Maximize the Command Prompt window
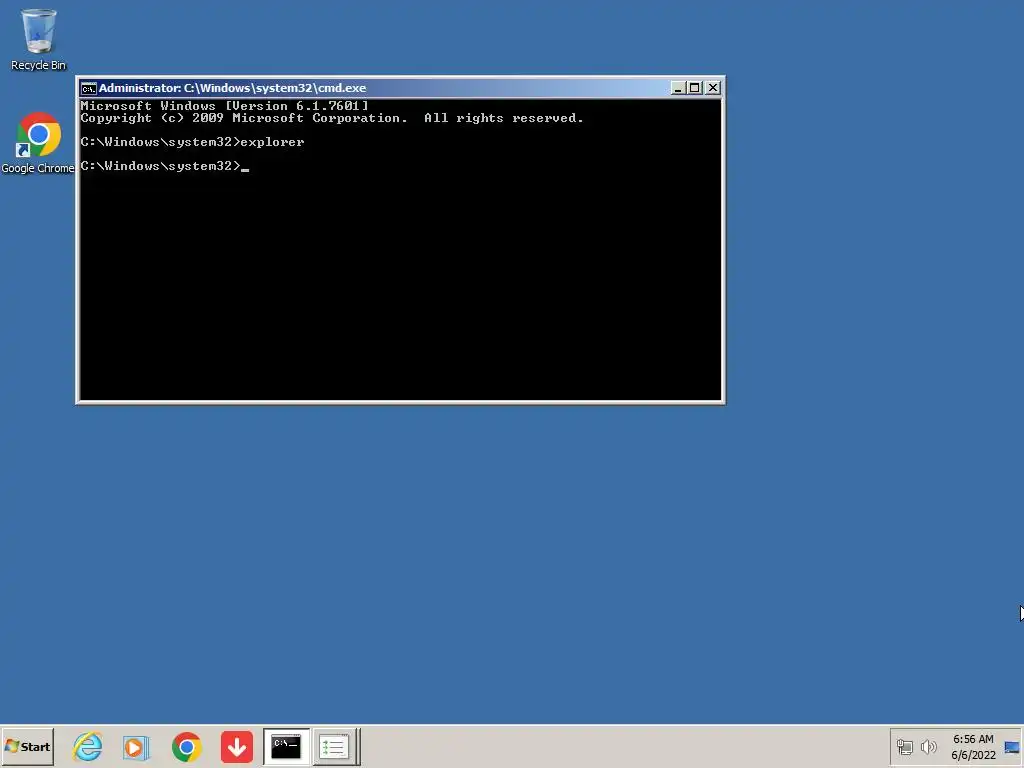The image size is (1024, 768). [695, 88]
